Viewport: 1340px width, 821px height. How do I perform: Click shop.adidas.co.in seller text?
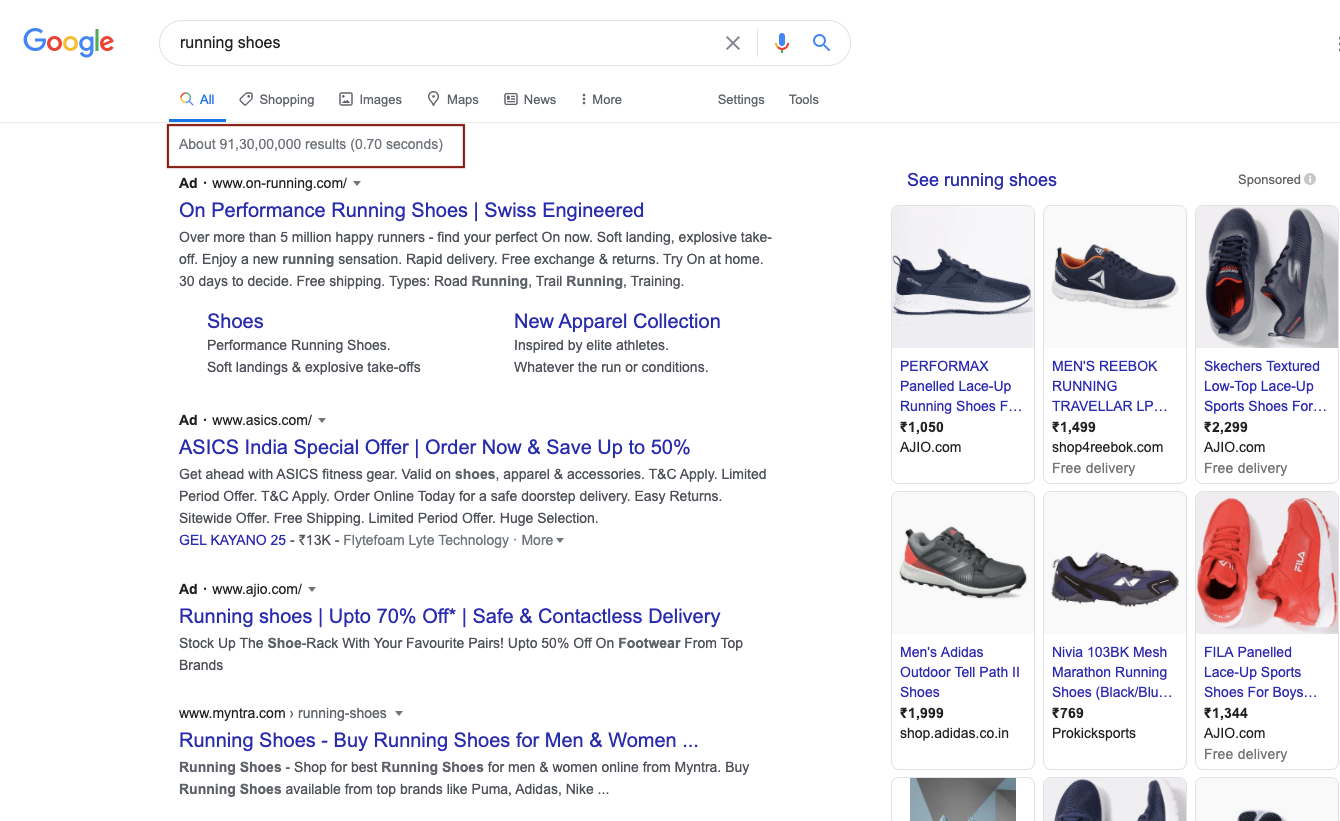pyautogui.click(x=954, y=733)
